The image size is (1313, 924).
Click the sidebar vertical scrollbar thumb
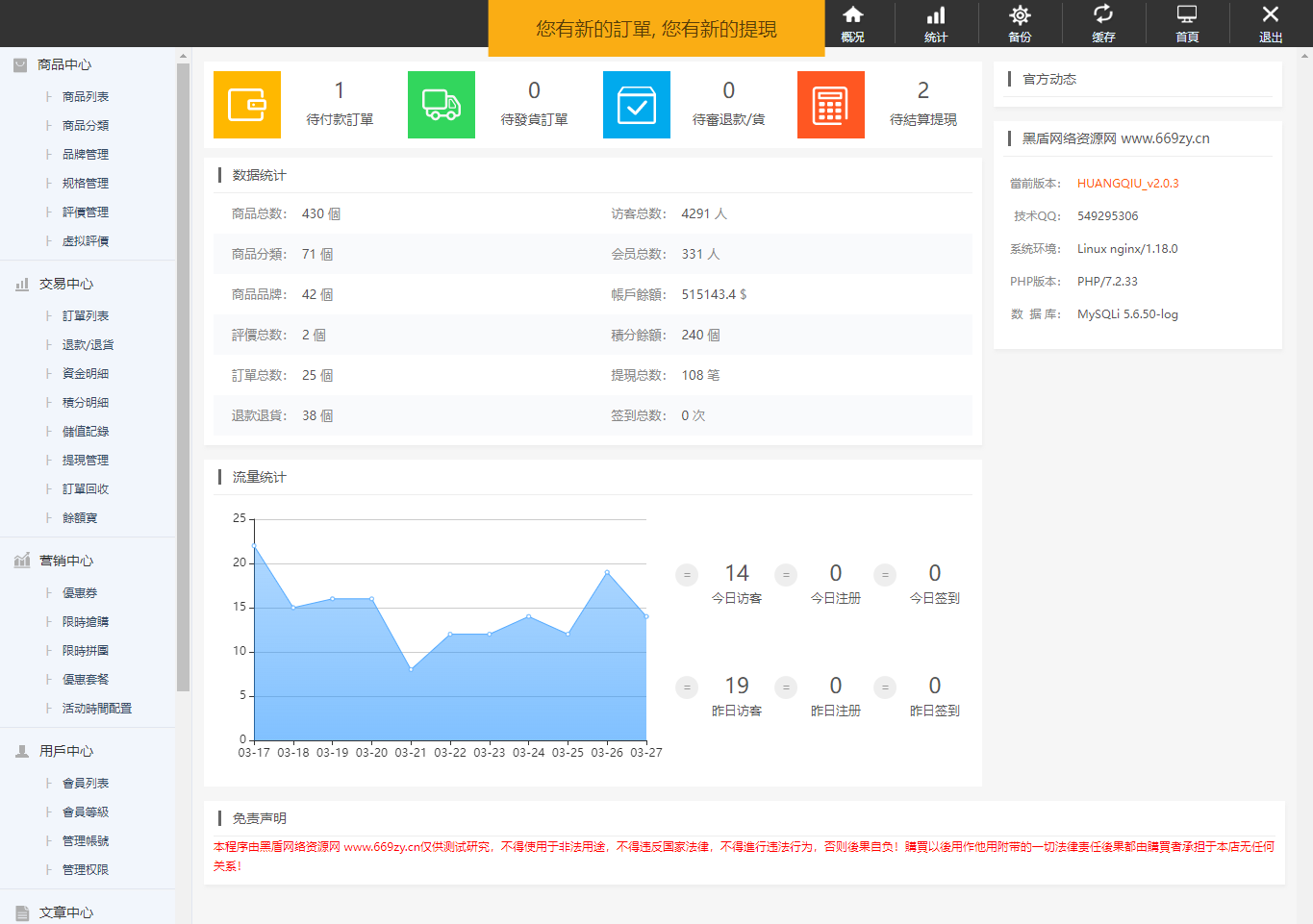pyautogui.click(x=183, y=377)
